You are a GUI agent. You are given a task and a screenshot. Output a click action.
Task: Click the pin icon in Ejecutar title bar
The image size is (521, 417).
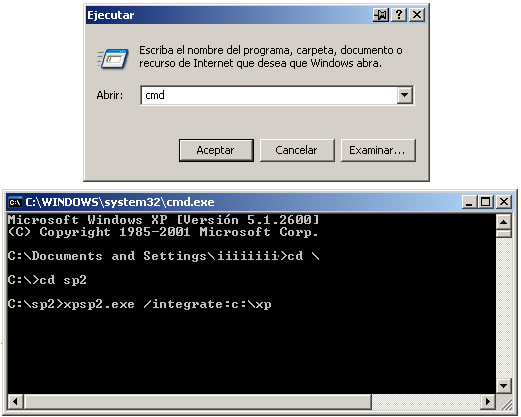[381, 15]
